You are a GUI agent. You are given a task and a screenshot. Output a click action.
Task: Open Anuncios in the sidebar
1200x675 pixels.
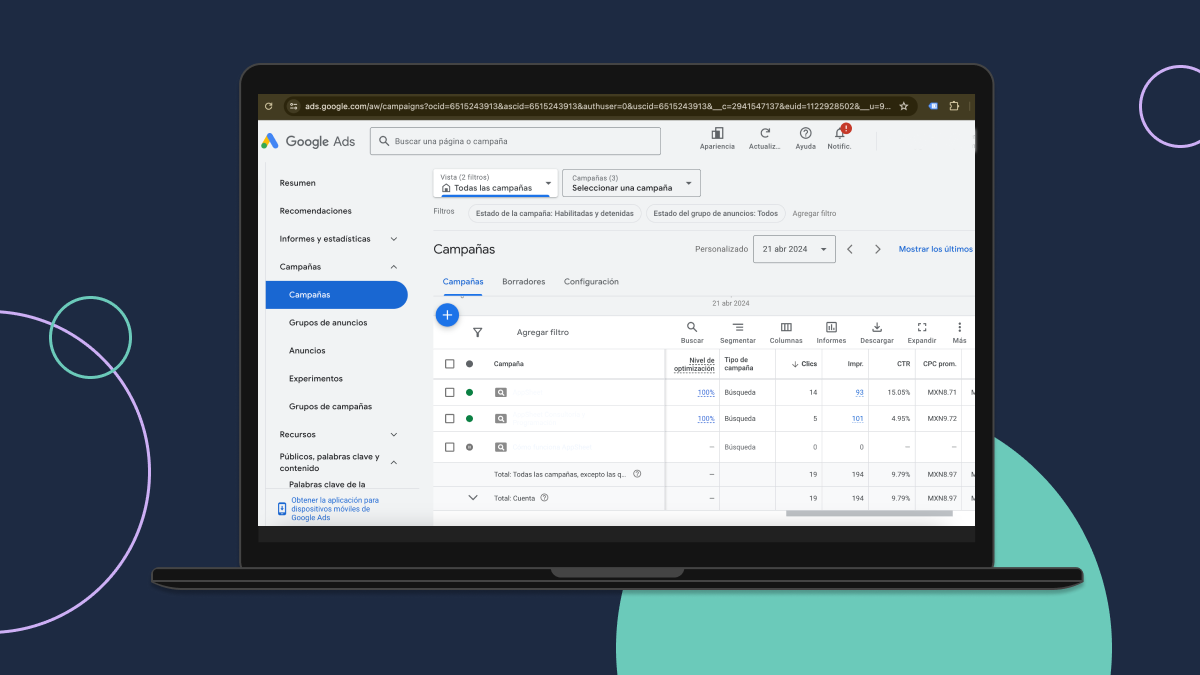pyautogui.click(x=307, y=351)
